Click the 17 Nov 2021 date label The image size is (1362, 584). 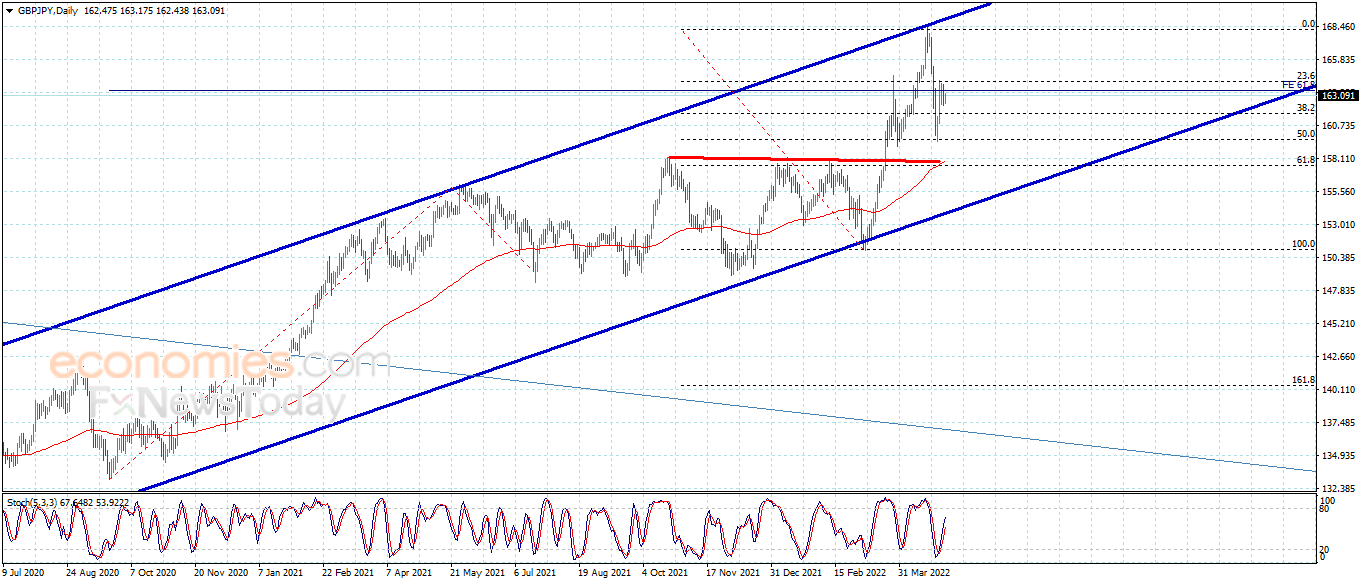[732, 574]
